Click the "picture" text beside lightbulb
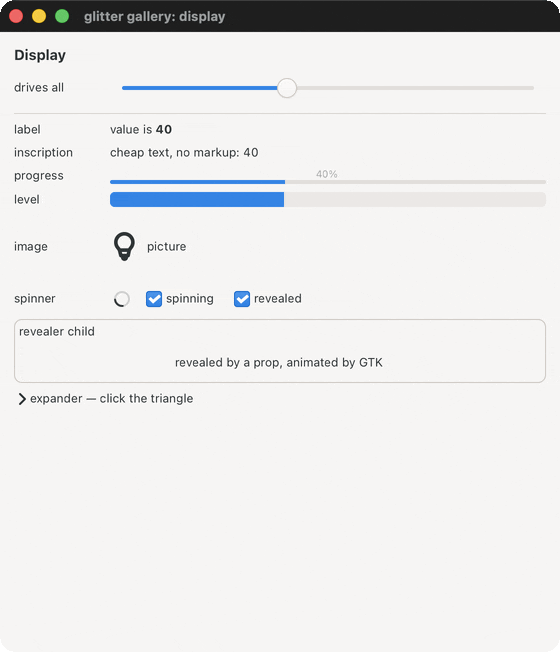This screenshot has height=652, width=560. pos(167,247)
